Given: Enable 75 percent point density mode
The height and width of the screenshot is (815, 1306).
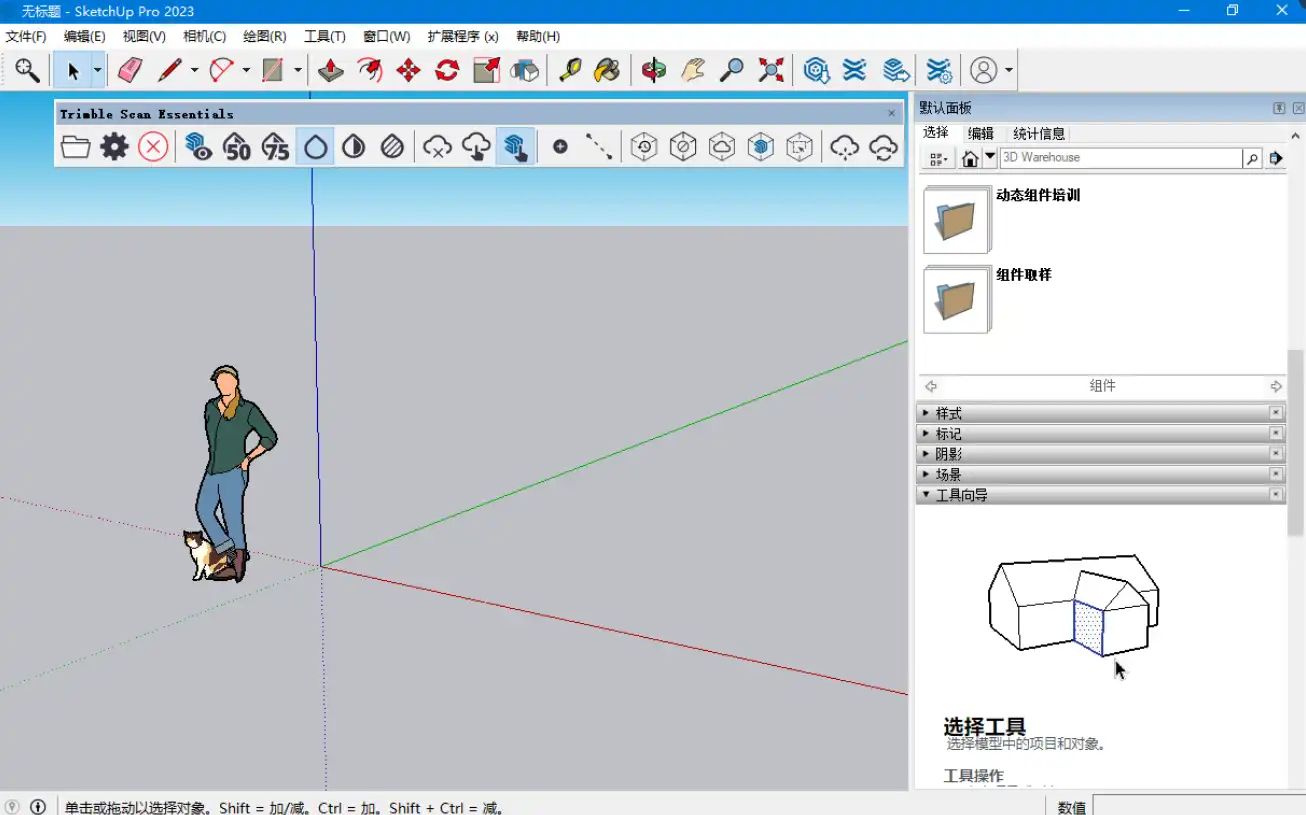Looking at the screenshot, I should pos(276,146).
